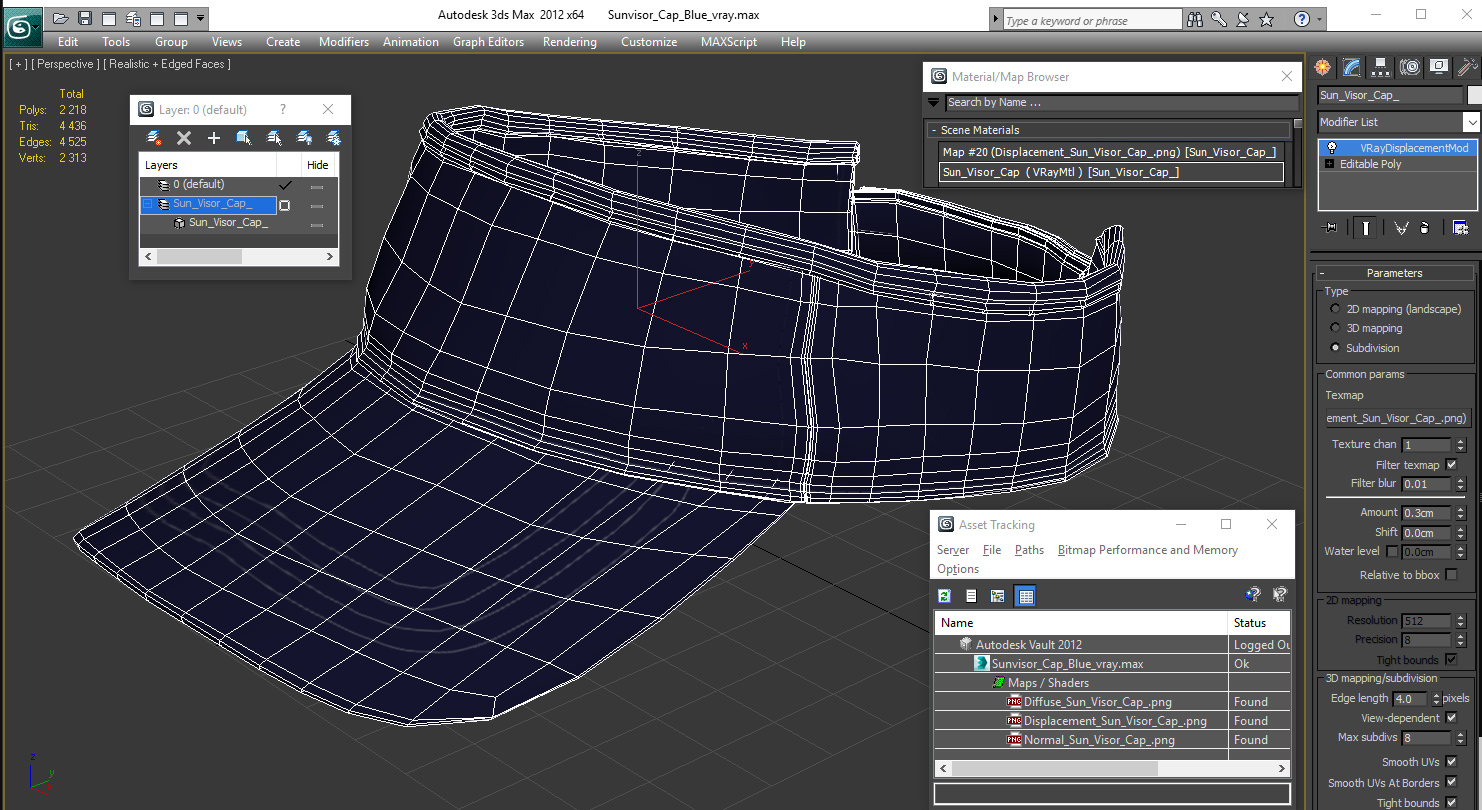Switch Asset Tracking to table view icon
The image size is (1482, 810).
coord(1025,596)
